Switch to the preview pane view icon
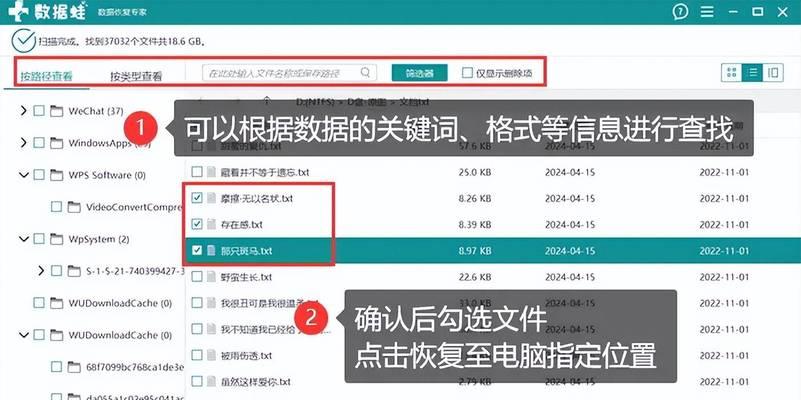801x400 pixels. click(773, 73)
